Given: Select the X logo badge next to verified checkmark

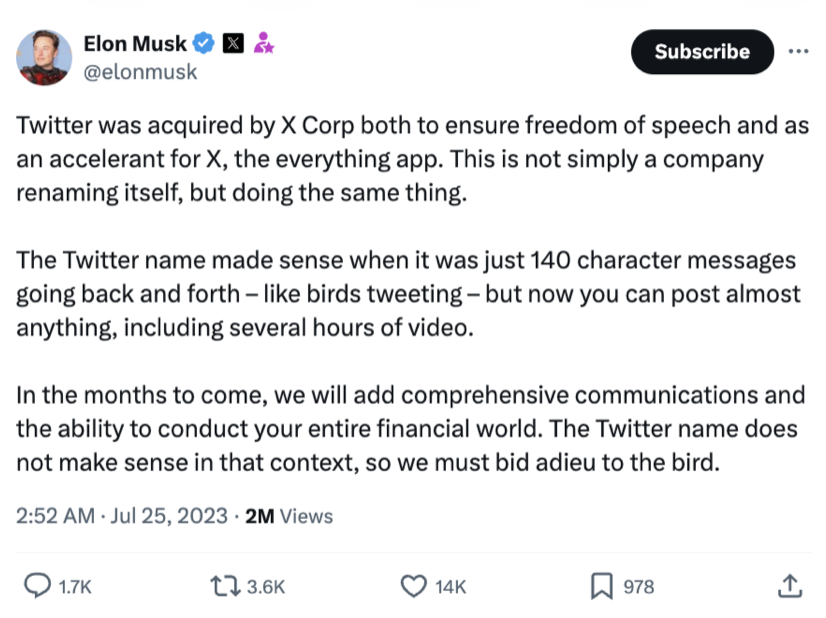Looking at the screenshot, I should [x=231, y=43].
